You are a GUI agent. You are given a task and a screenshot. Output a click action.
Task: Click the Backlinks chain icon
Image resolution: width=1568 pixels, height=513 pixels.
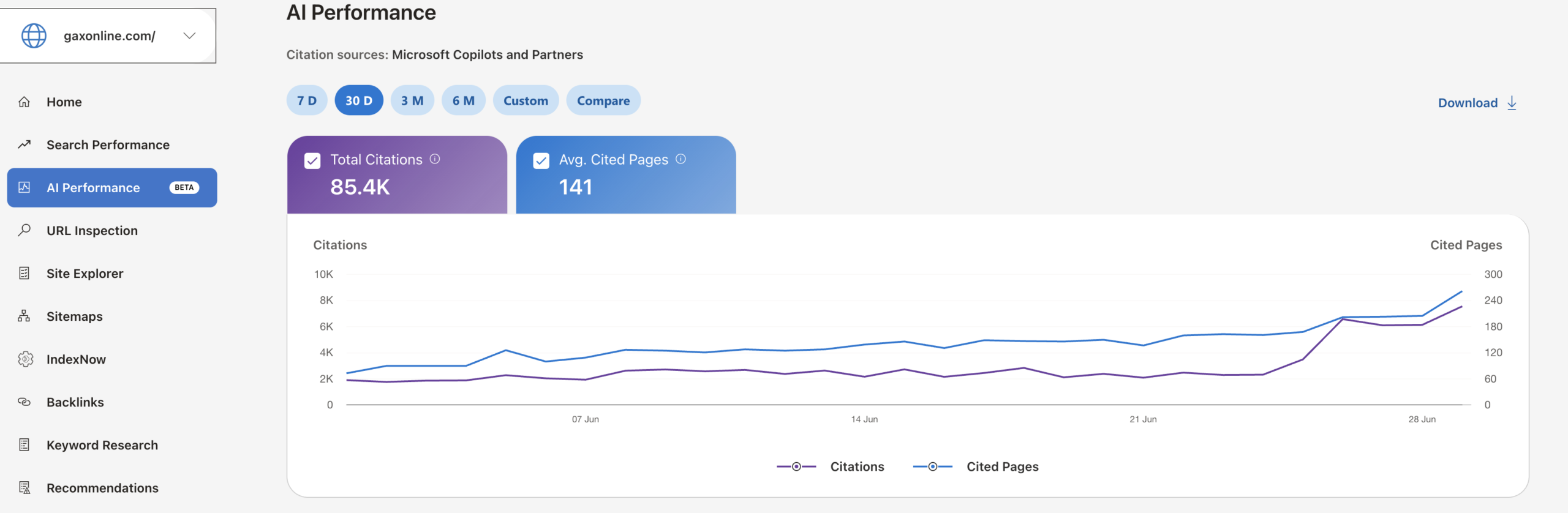24,402
